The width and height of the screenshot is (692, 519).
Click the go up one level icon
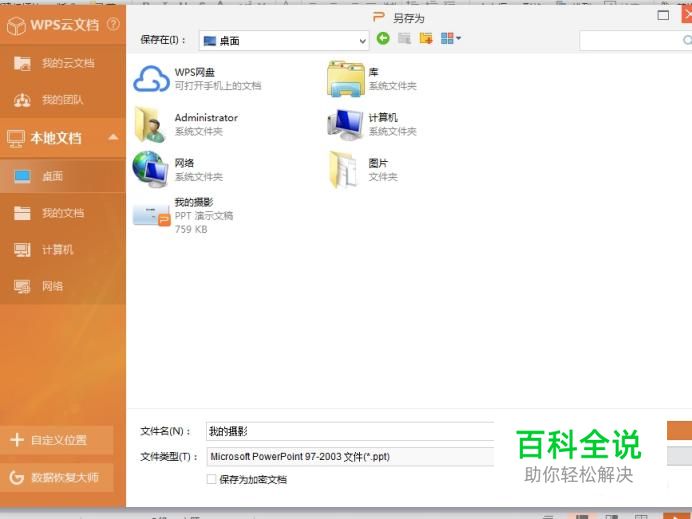404,38
